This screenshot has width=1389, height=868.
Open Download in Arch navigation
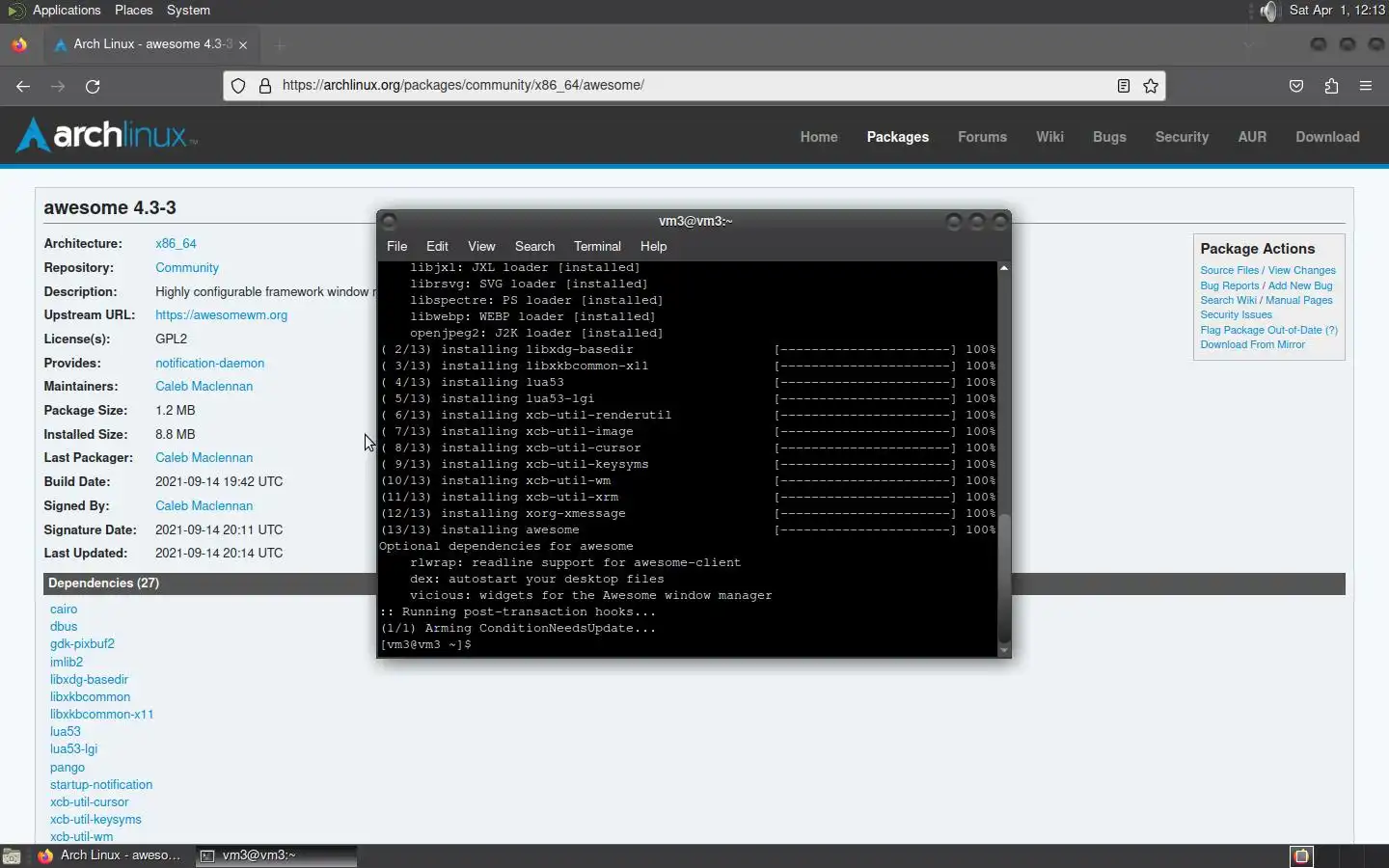click(x=1327, y=137)
